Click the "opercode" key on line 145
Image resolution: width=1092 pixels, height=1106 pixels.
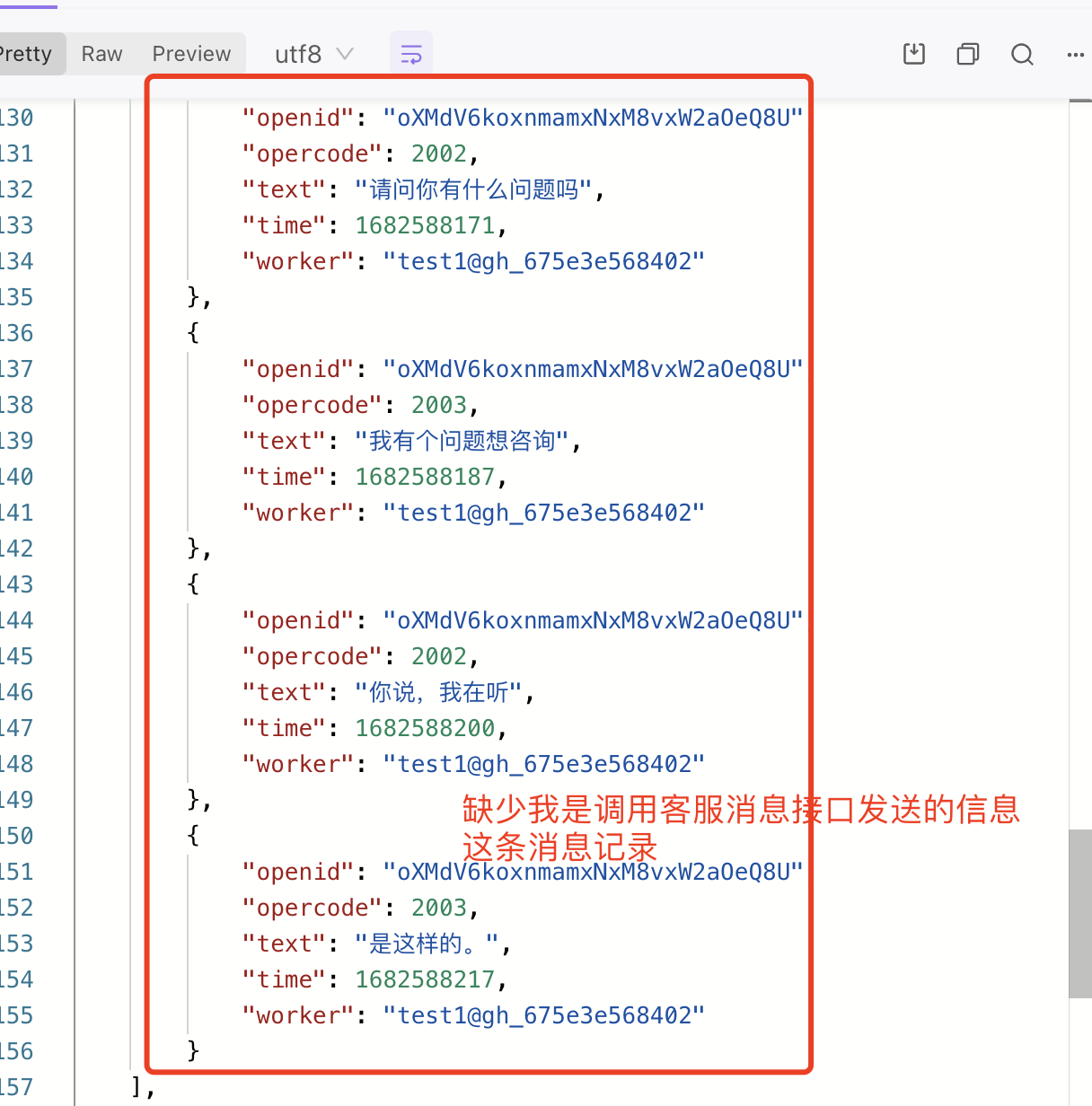click(x=313, y=656)
